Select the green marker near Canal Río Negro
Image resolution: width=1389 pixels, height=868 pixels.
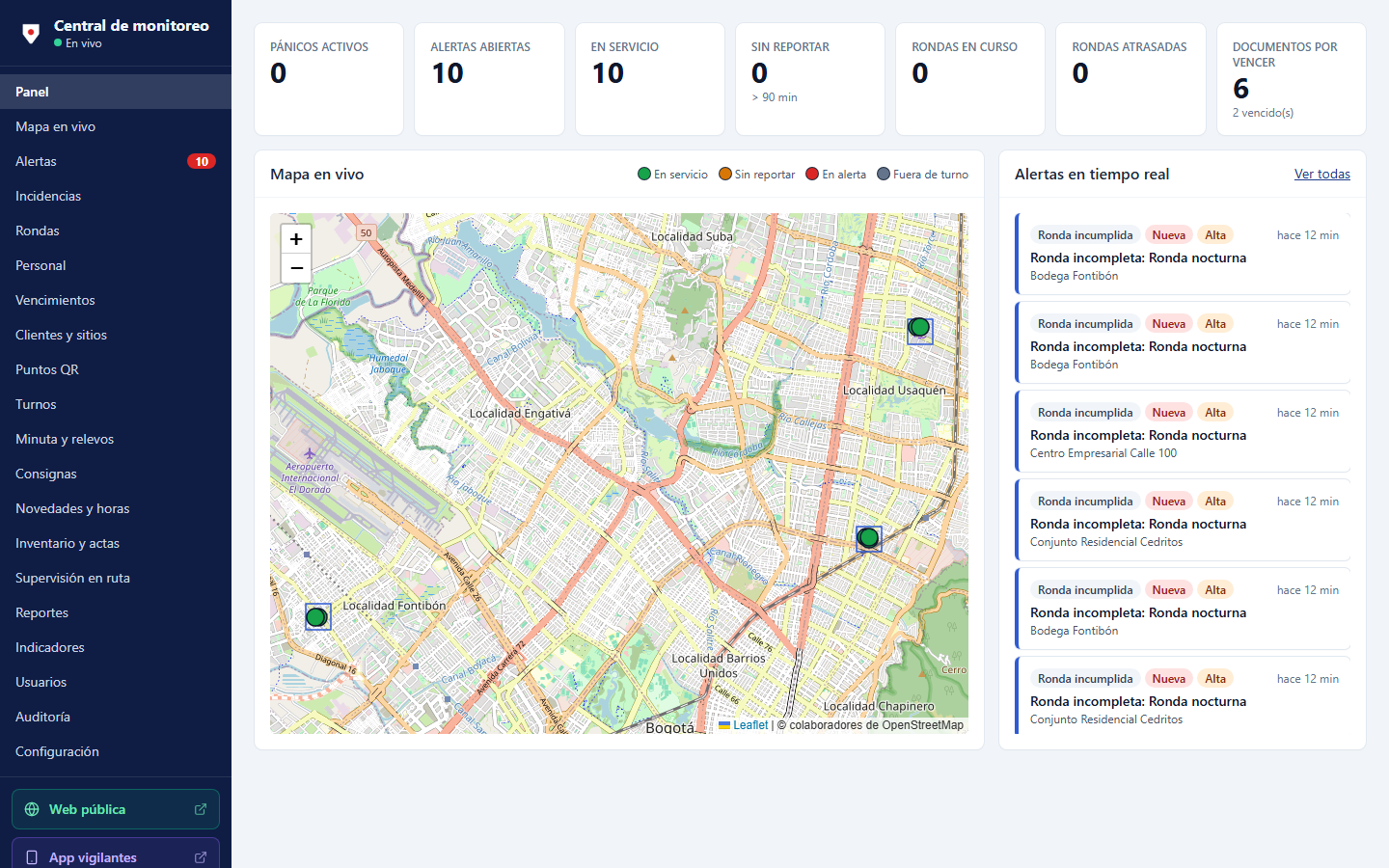pyautogui.click(x=868, y=537)
